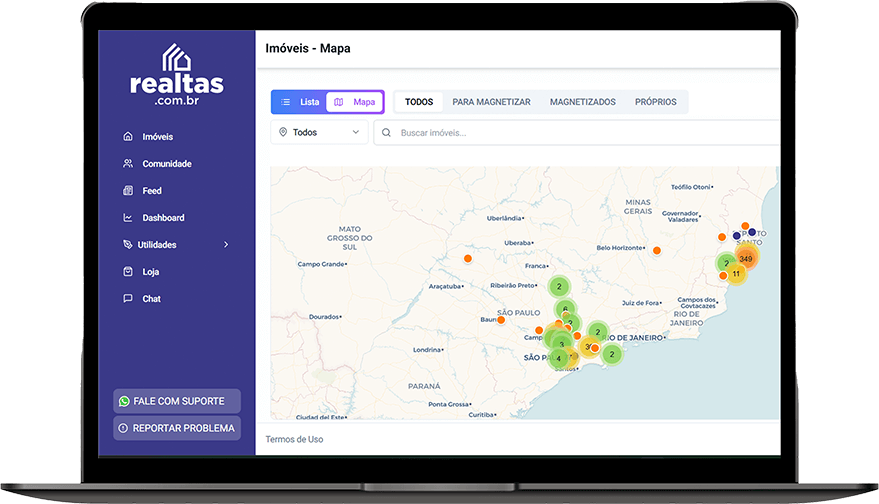The height and width of the screenshot is (504, 879).
Task: Click the Campo Grande city label
Action: click(321, 264)
